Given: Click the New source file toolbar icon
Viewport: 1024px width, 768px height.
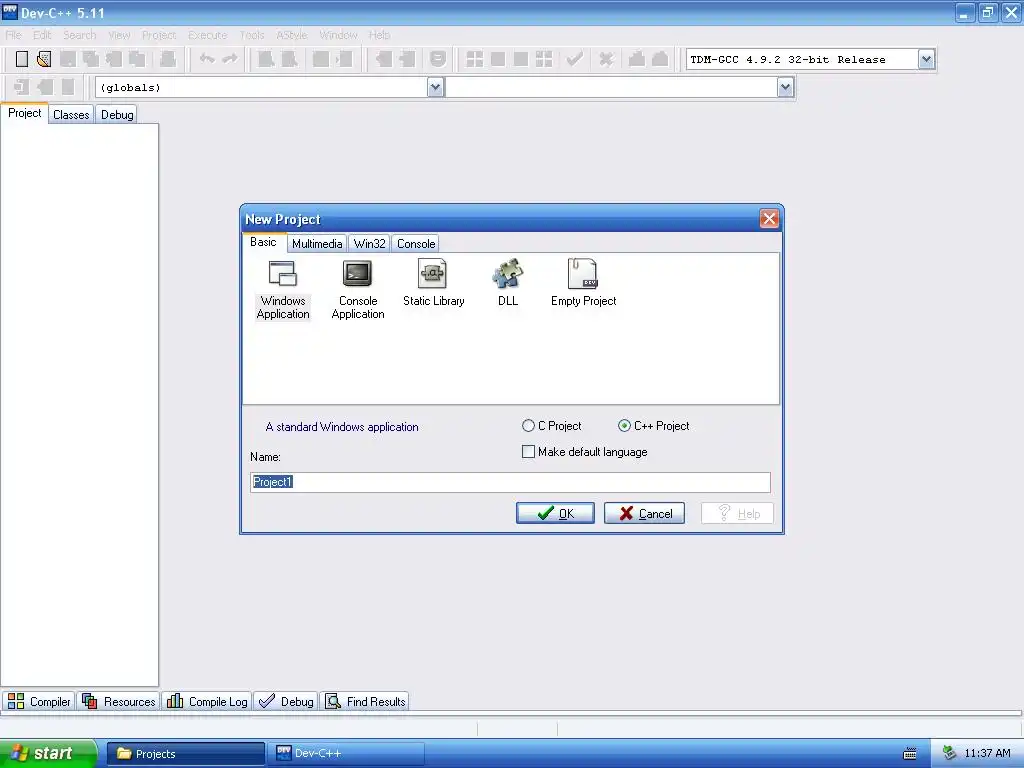Looking at the screenshot, I should point(22,59).
